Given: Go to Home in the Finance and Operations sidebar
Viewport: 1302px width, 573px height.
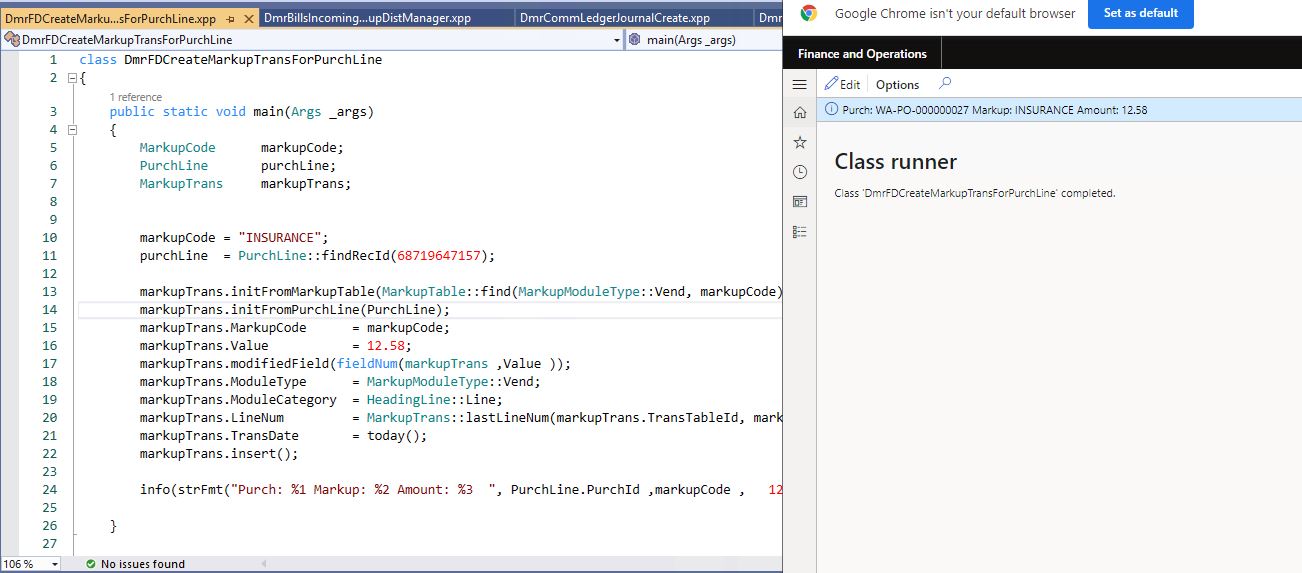Looking at the screenshot, I should 799,113.
